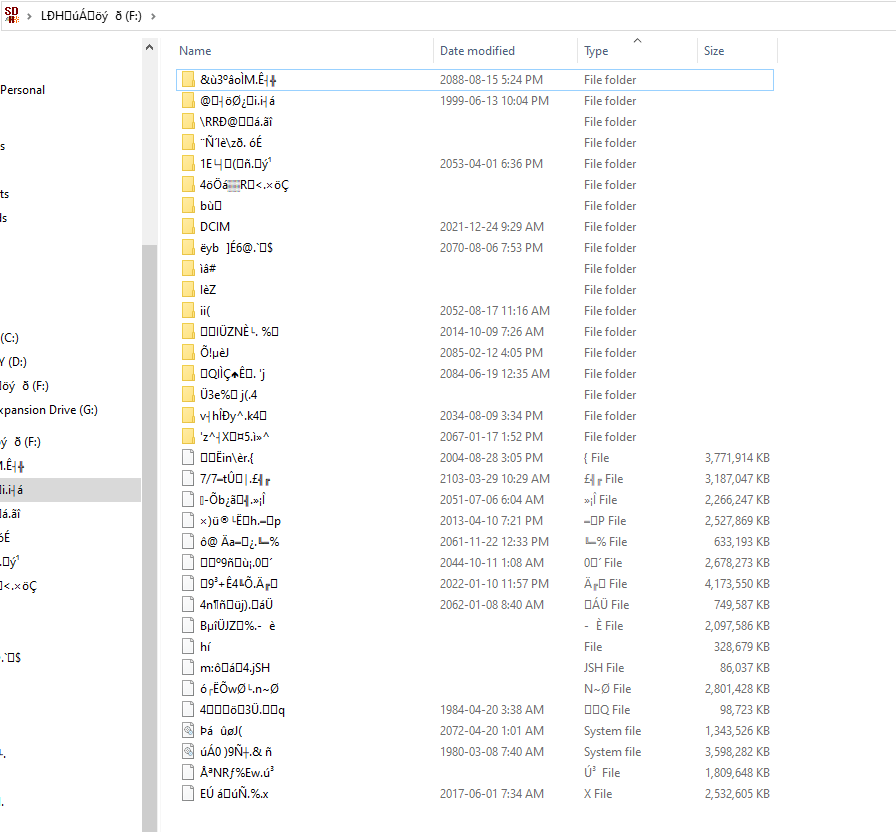Select the file icon named hí
Viewport: 896px width, 832px height.
pyautogui.click(x=189, y=647)
